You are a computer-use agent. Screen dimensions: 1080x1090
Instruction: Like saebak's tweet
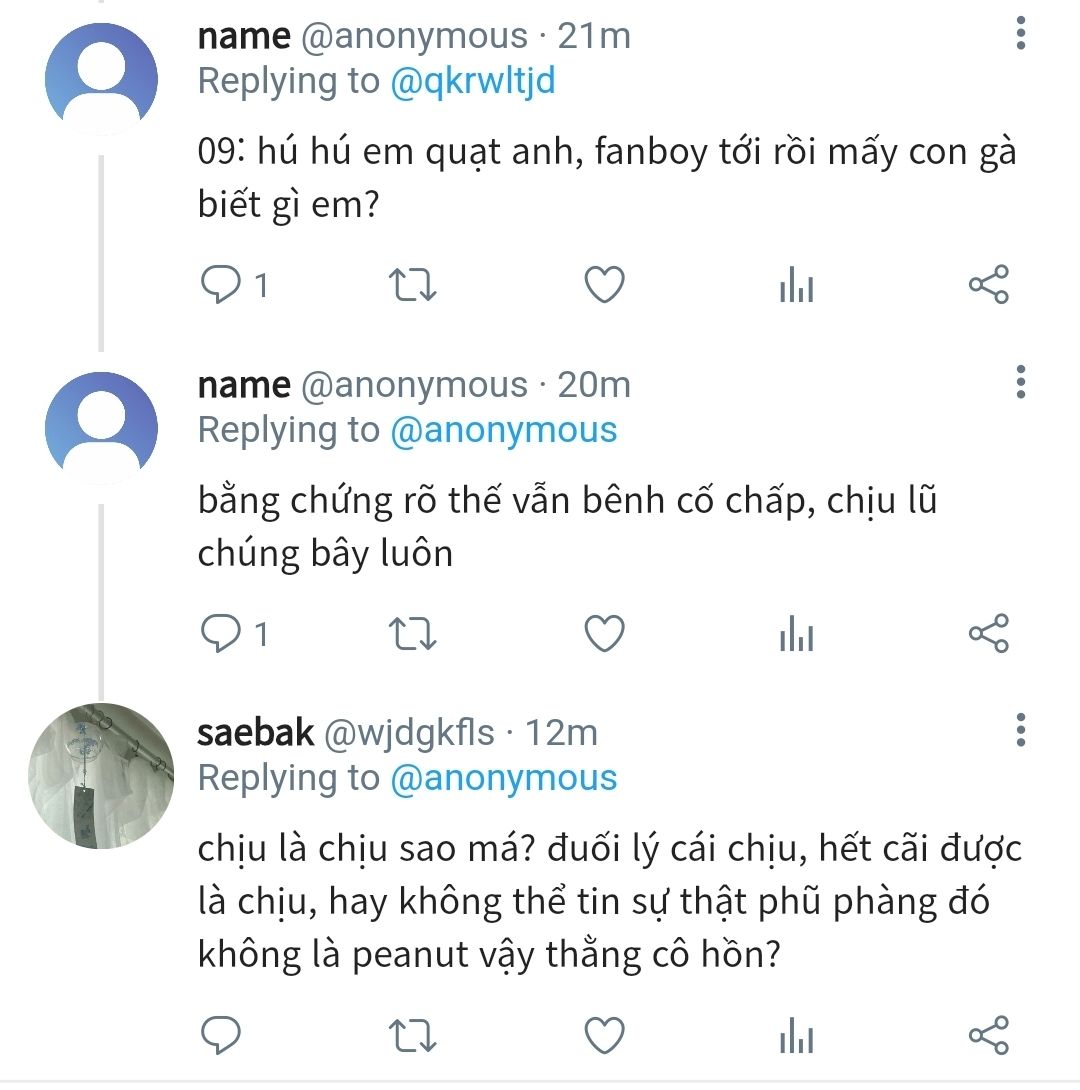(x=604, y=1034)
